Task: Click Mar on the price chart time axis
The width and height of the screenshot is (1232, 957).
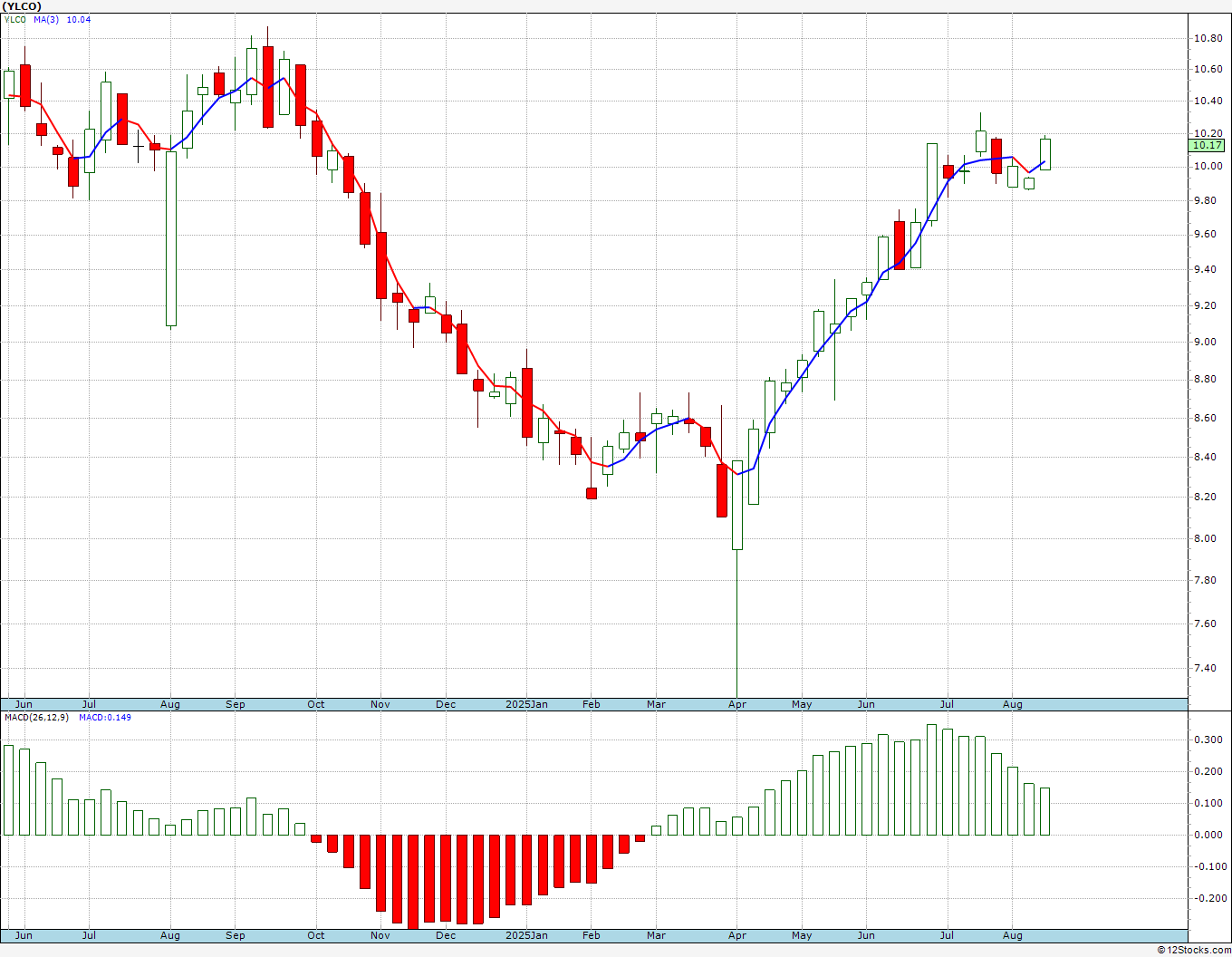Action: coord(656,704)
